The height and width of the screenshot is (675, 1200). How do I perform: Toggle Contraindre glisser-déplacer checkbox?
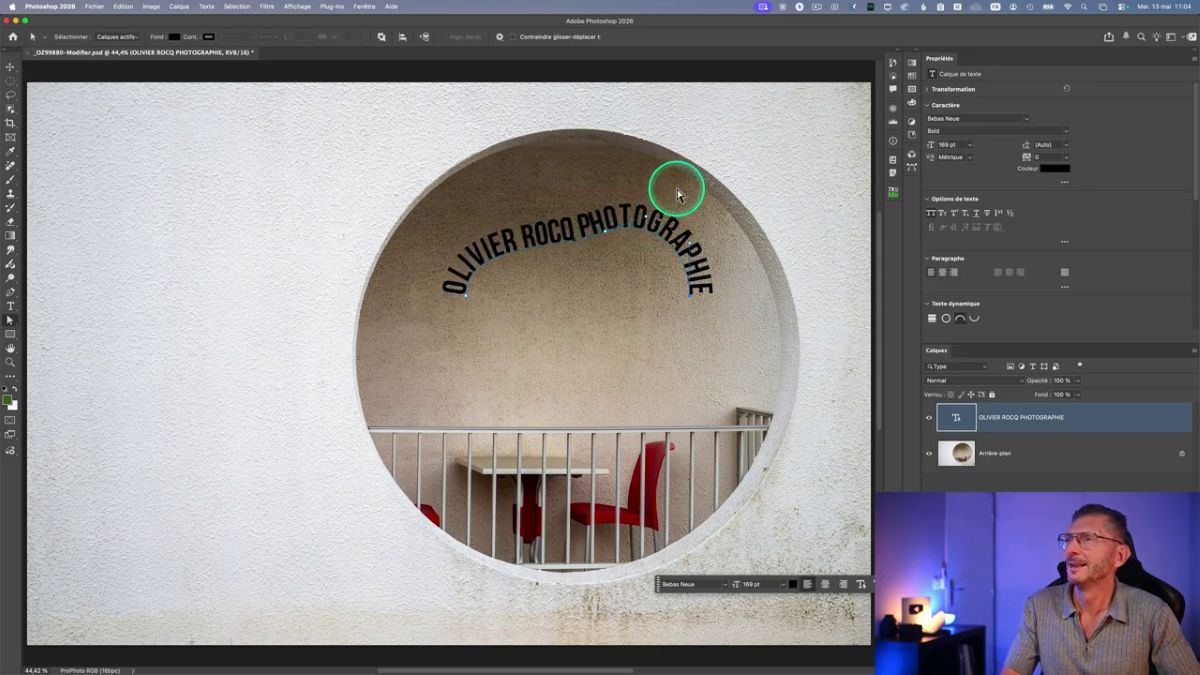513,37
